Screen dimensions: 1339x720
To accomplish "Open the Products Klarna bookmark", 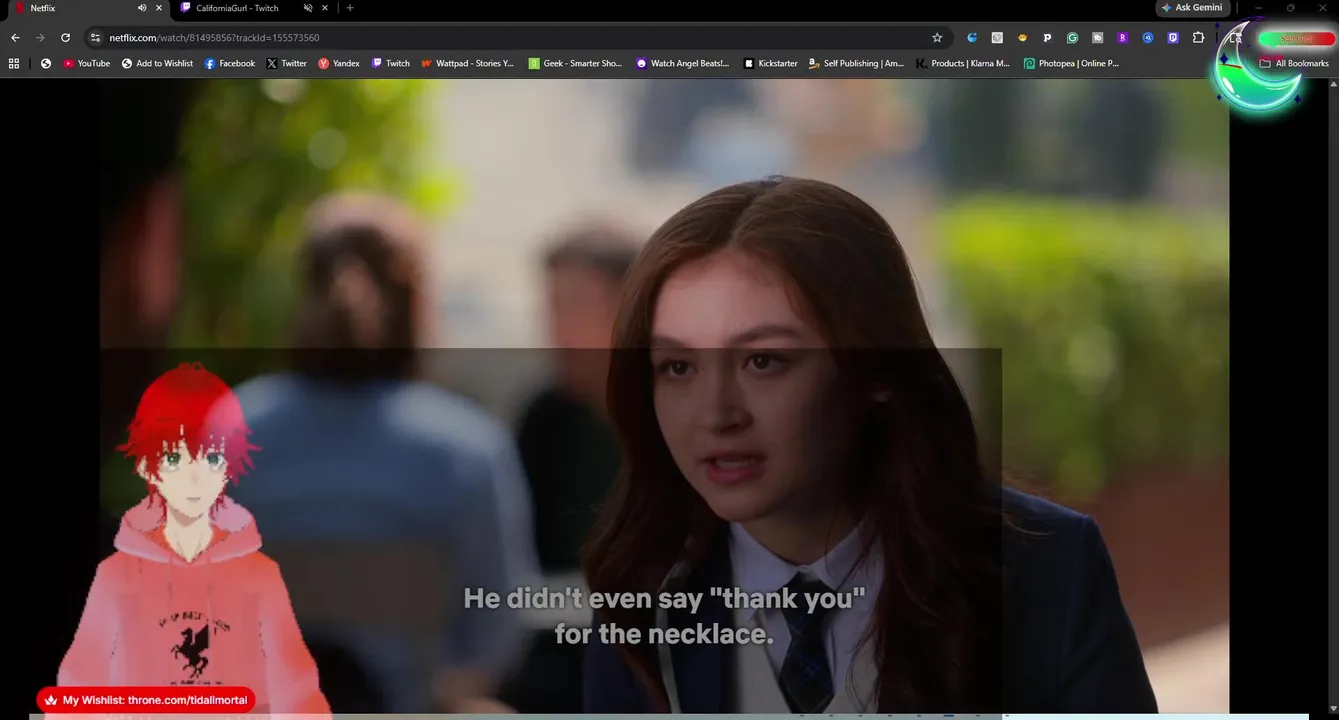I will pos(963,63).
